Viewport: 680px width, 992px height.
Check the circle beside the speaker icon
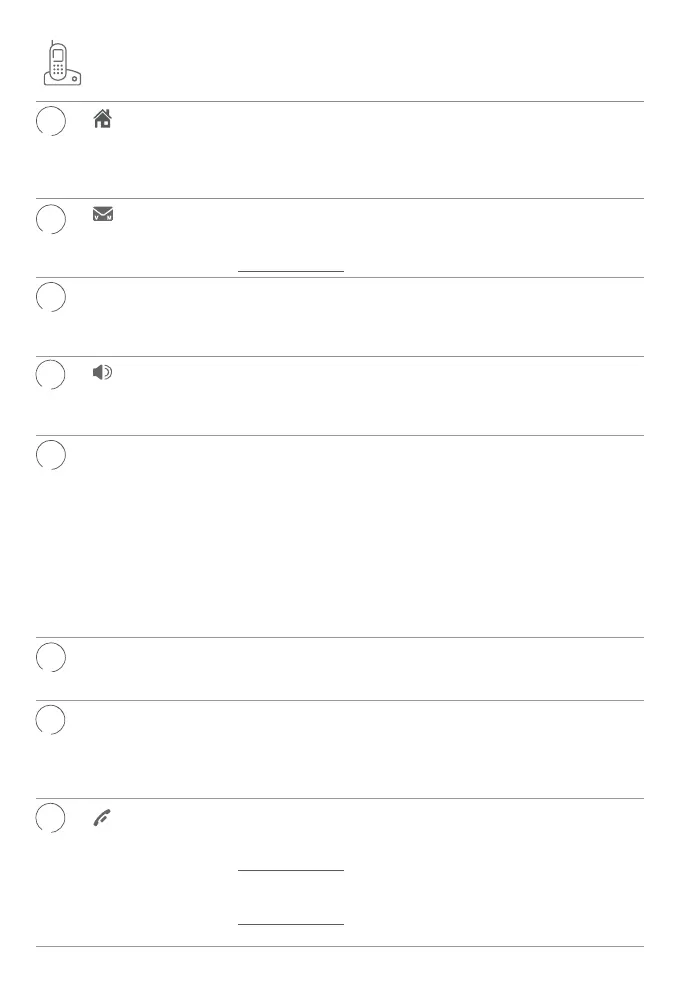pos(51,374)
